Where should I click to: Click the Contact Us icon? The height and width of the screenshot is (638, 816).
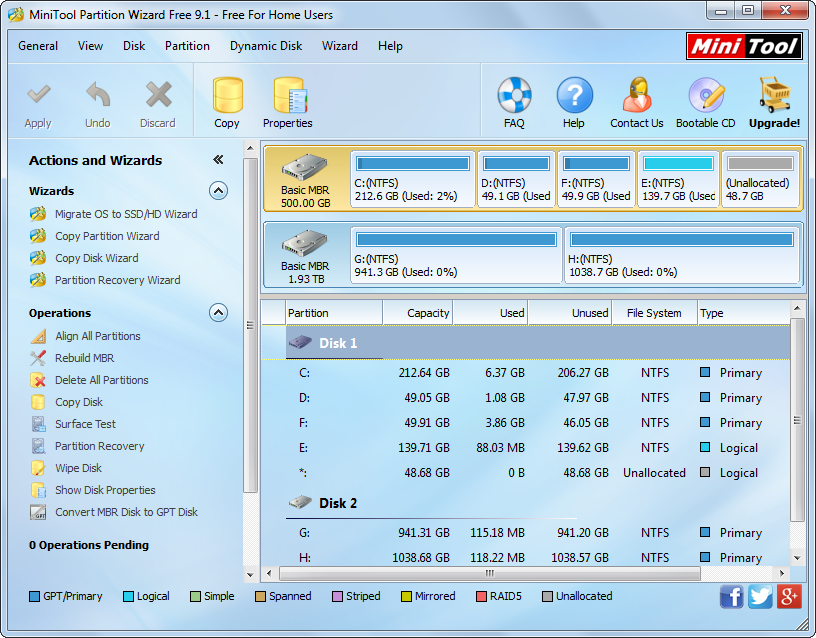636,95
